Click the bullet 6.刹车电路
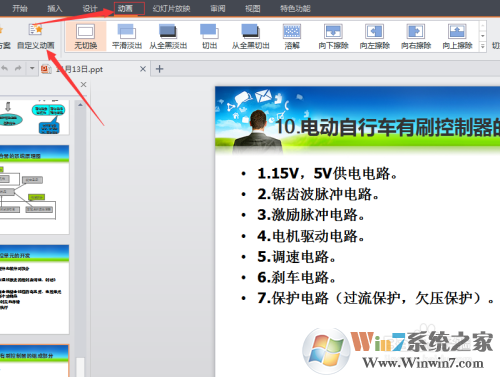 (296, 277)
